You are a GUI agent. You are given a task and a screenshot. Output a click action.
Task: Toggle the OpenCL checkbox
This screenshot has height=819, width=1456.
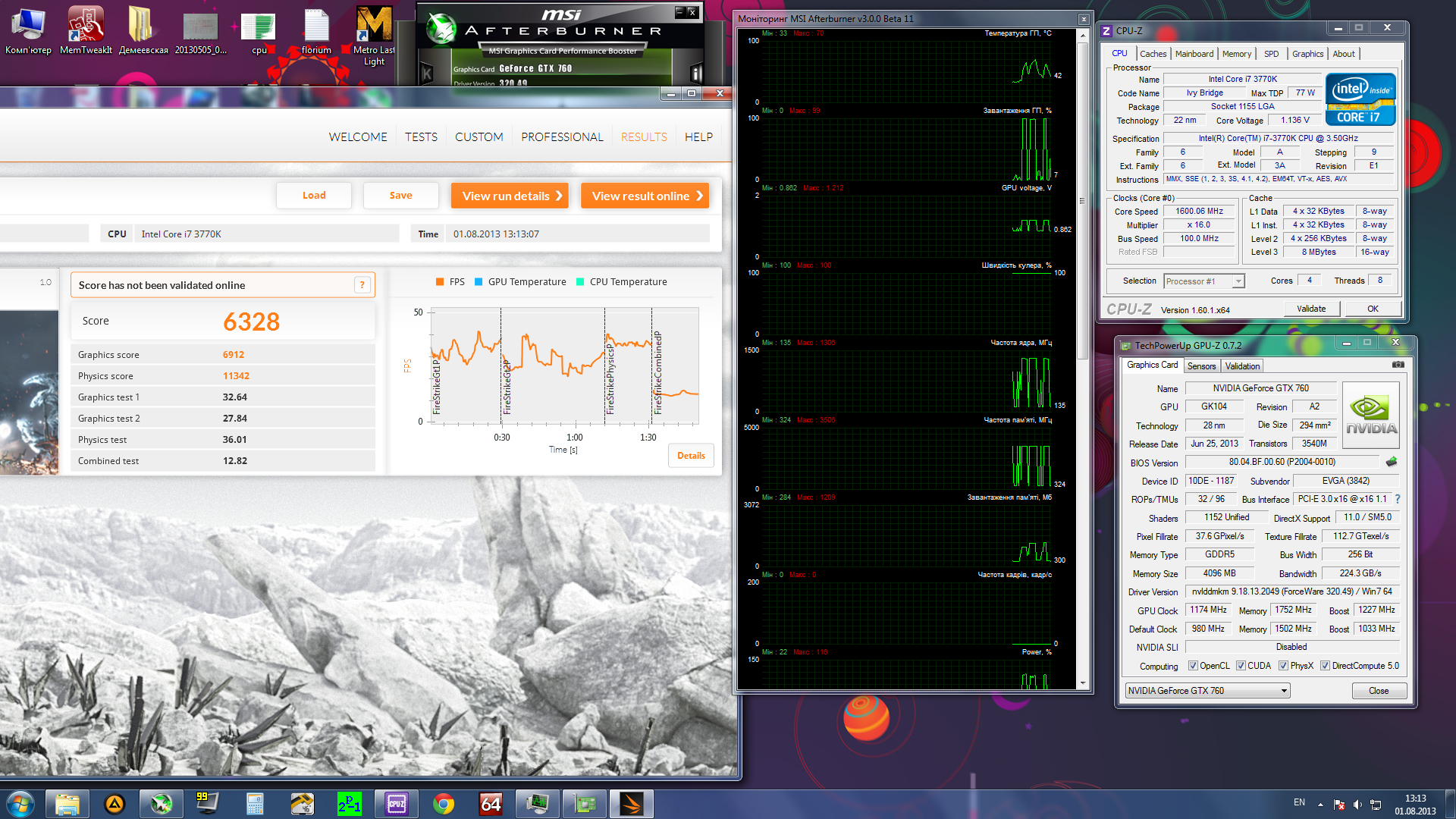(x=1193, y=666)
